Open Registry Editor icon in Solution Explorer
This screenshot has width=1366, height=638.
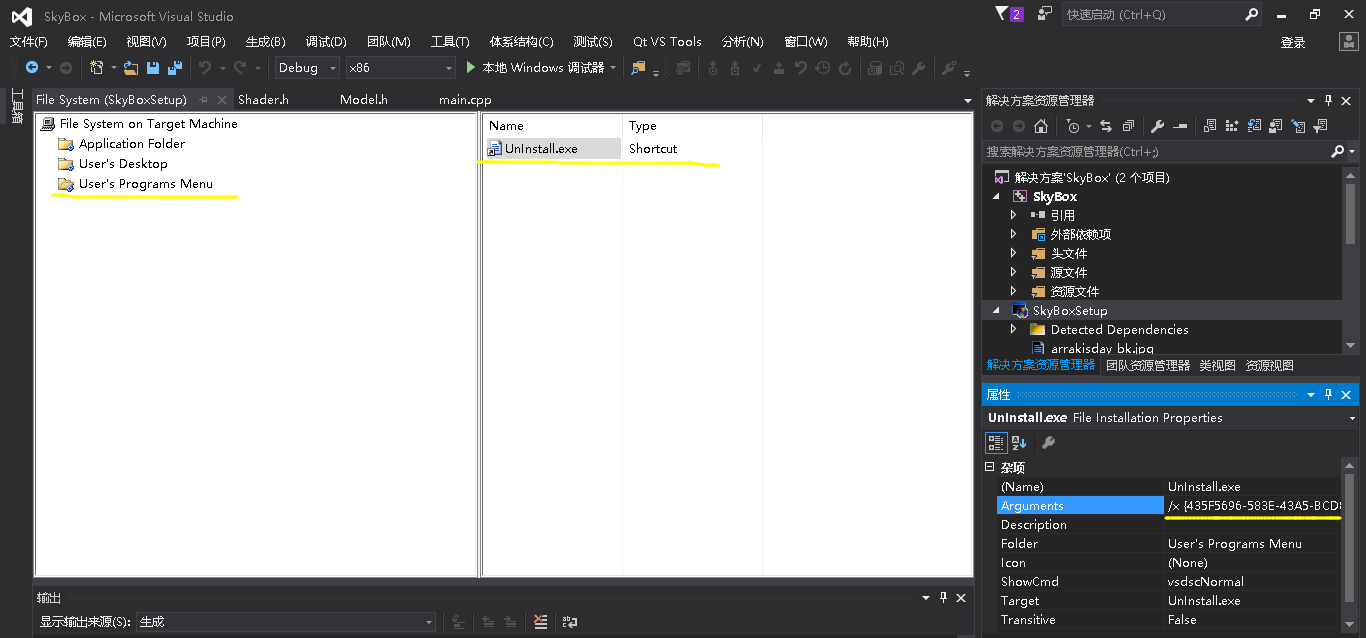point(1232,126)
